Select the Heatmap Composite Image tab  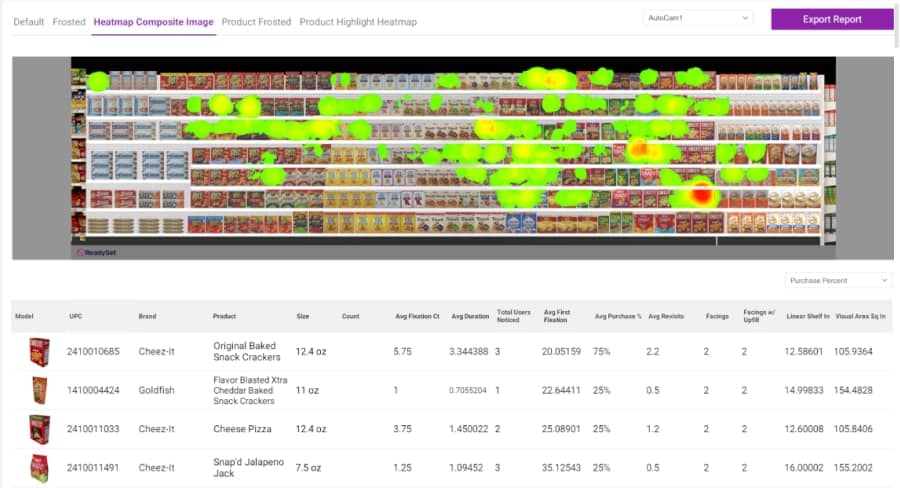[x=153, y=22]
